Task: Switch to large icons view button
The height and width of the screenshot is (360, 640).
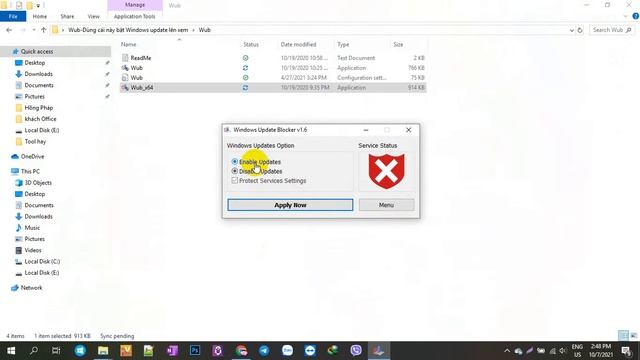Action: click(633, 336)
